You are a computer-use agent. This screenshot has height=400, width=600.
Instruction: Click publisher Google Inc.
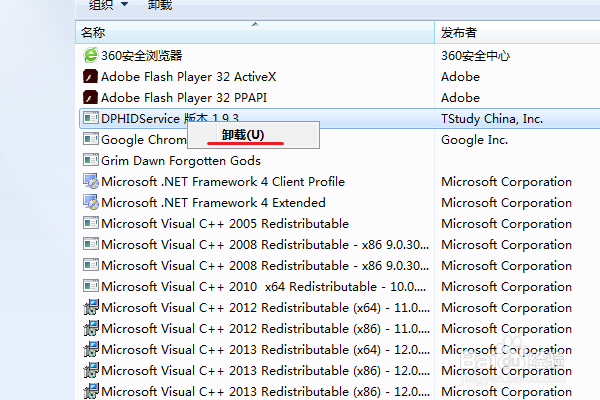click(x=474, y=140)
